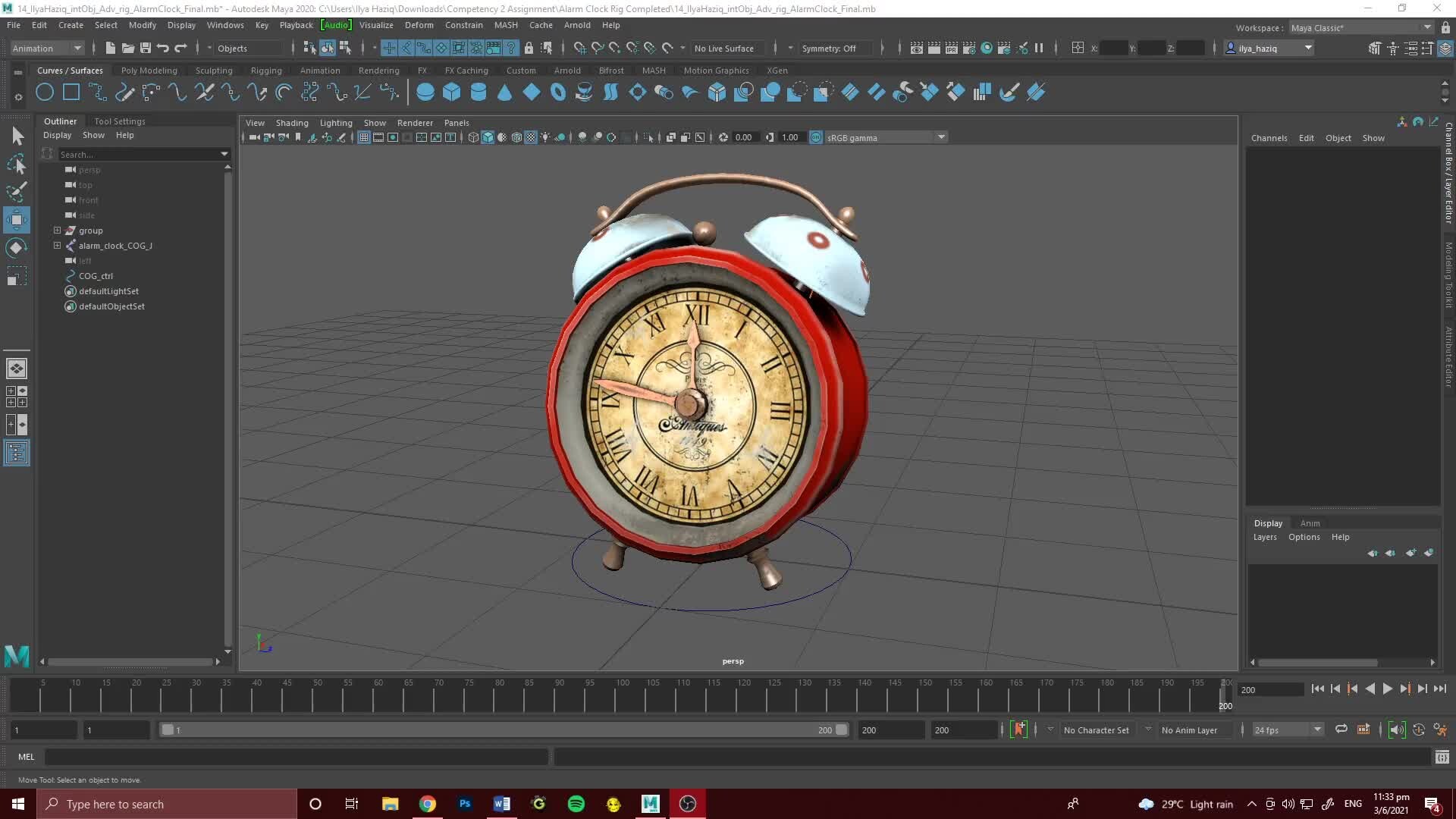Image resolution: width=1456 pixels, height=819 pixels.
Task: Select the polygon sphere creation icon on the shelf
Action: (425, 92)
